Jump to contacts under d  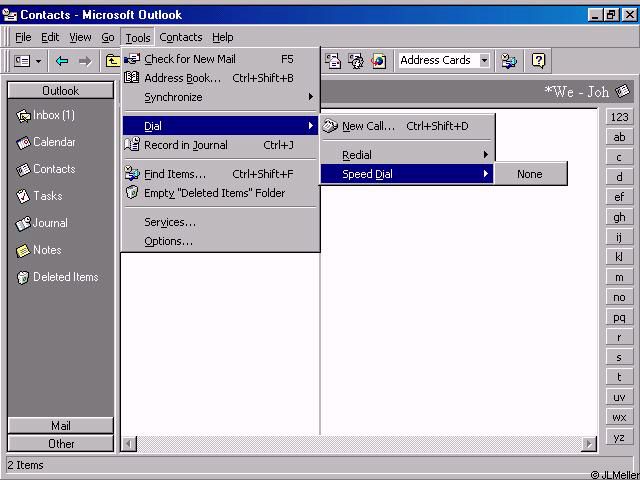coord(619,177)
